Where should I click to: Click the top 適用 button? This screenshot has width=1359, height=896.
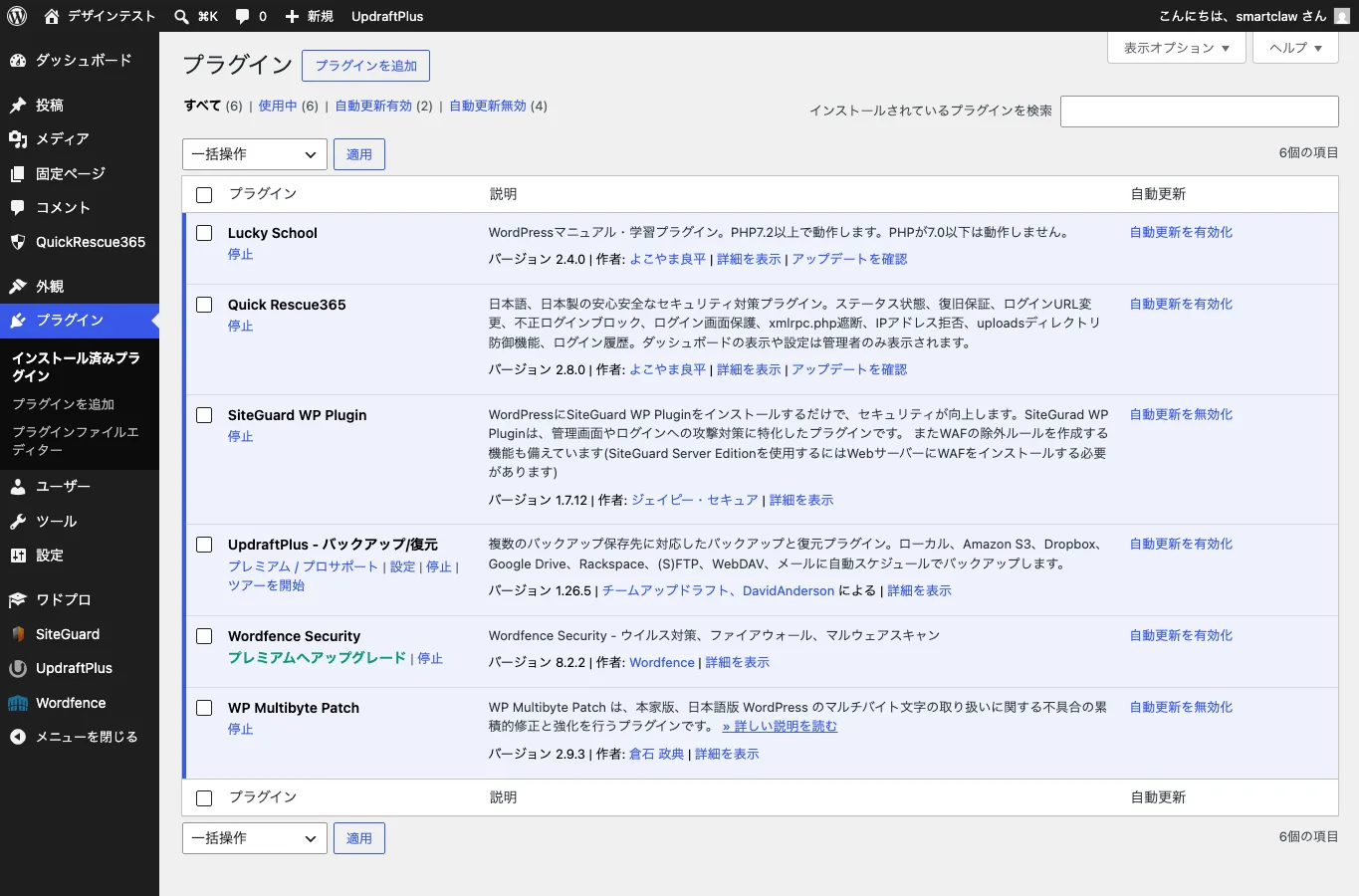click(x=359, y=154)
